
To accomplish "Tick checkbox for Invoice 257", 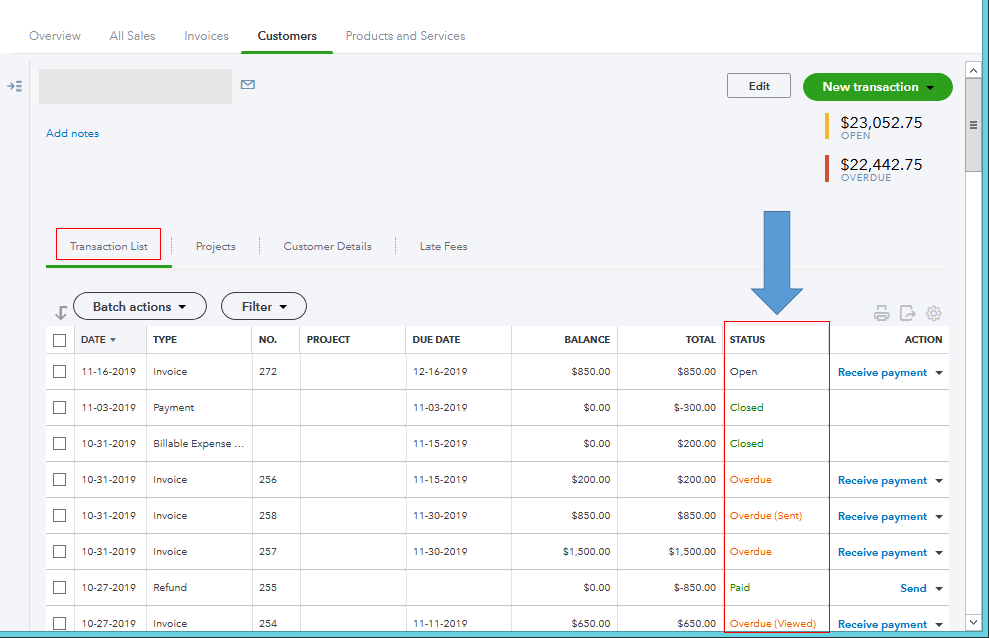I will 60,551.
